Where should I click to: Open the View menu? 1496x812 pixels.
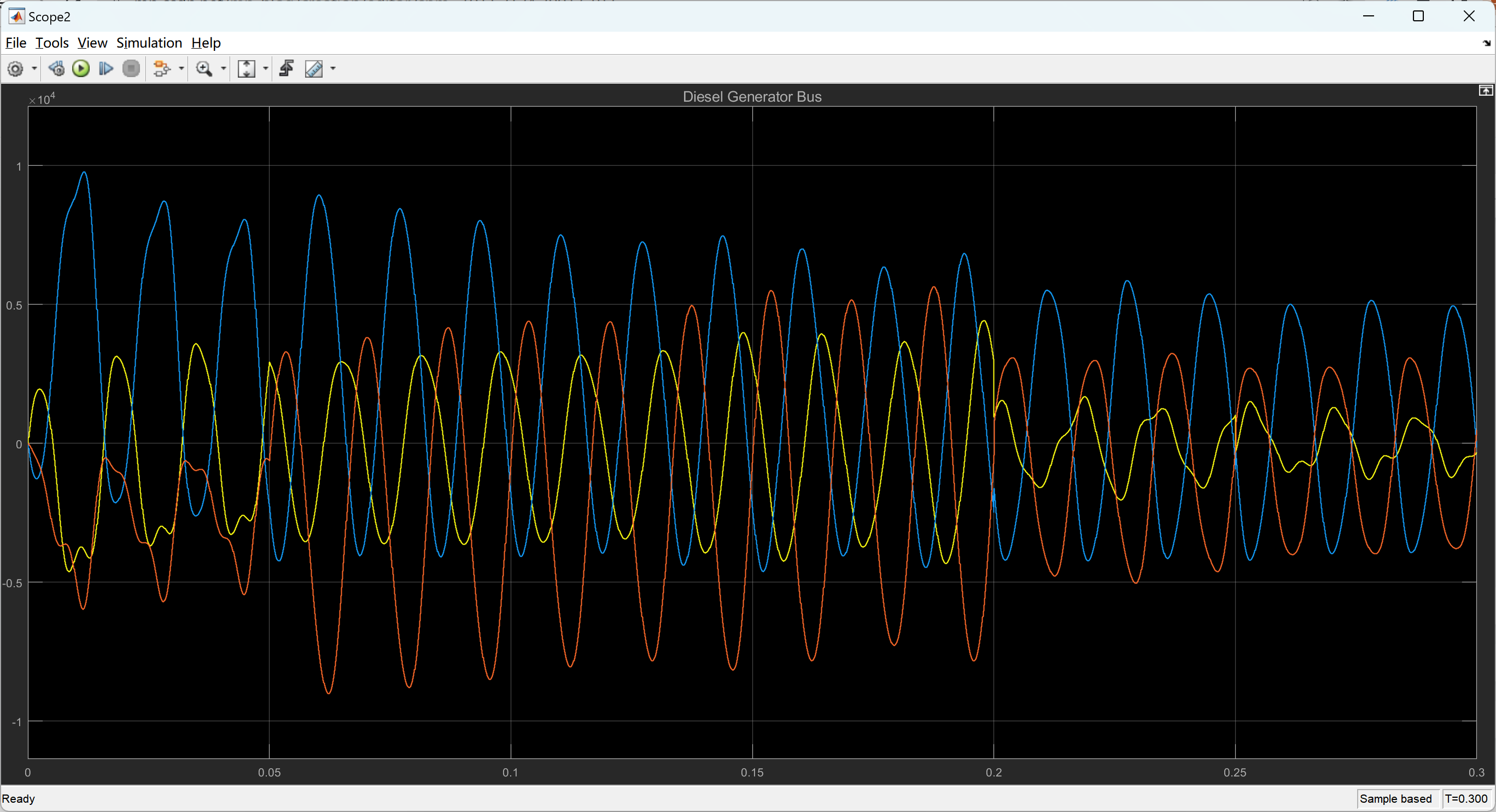92,43
